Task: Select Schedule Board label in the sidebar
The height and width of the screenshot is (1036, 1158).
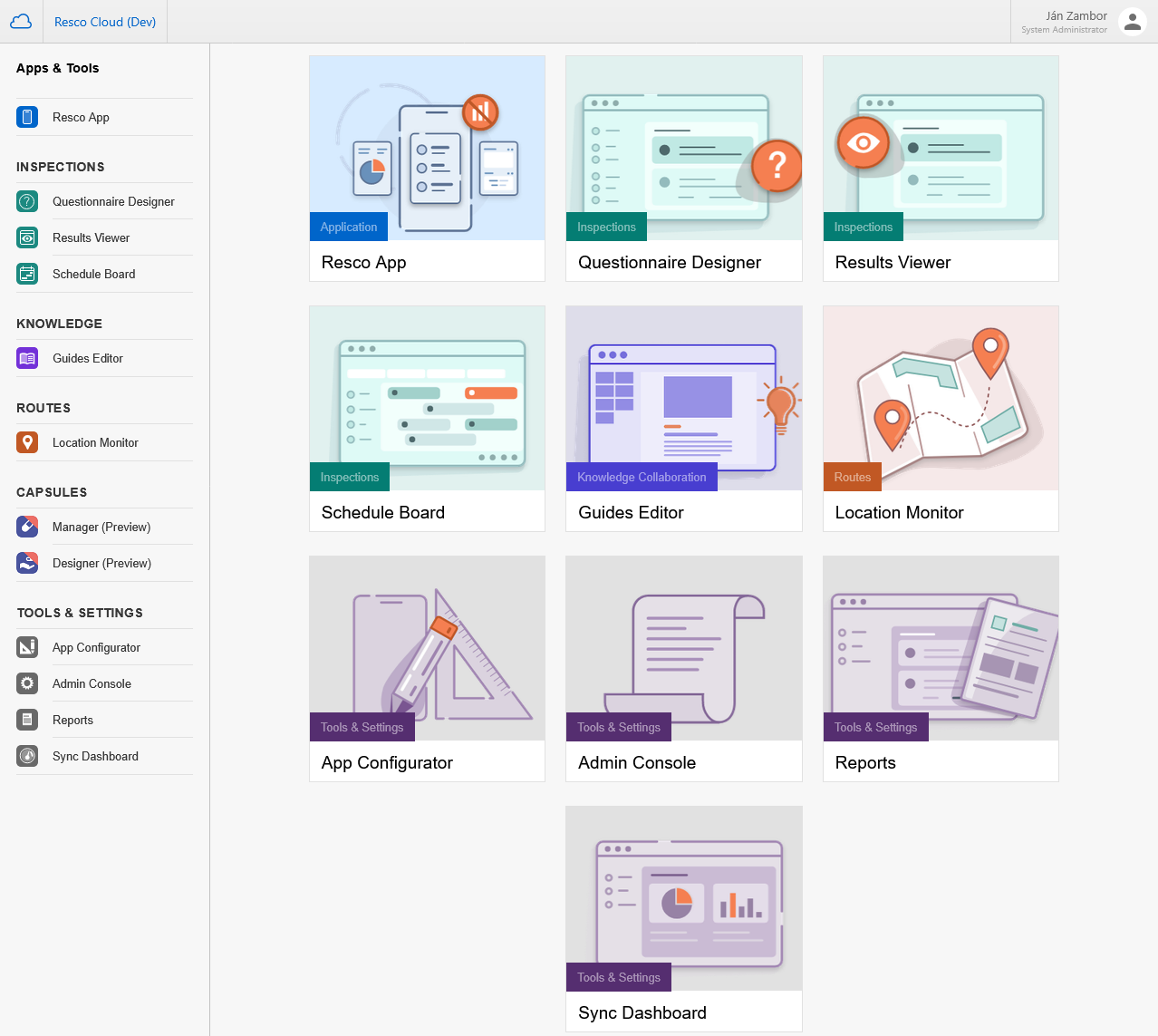Action: (93, 274)
